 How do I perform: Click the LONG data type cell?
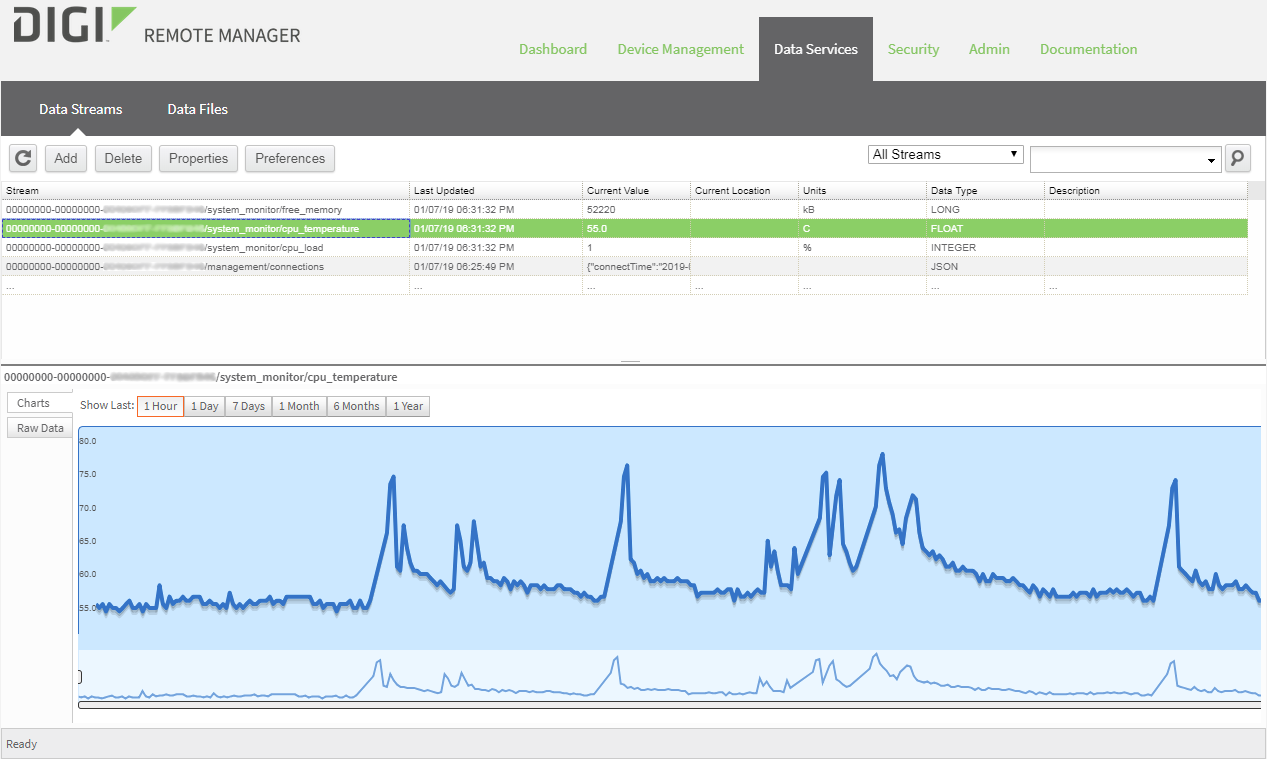tap(986, 210)
